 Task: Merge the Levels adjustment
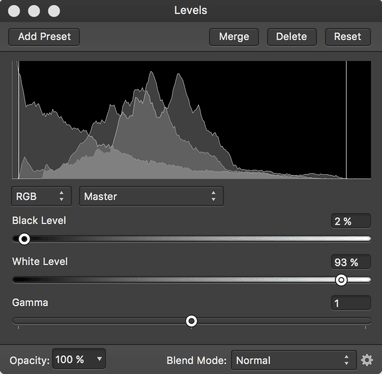tap(234, 37)
